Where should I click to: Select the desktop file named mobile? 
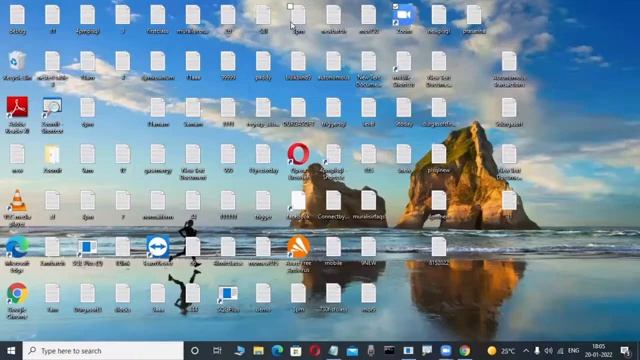click(333, 247)
